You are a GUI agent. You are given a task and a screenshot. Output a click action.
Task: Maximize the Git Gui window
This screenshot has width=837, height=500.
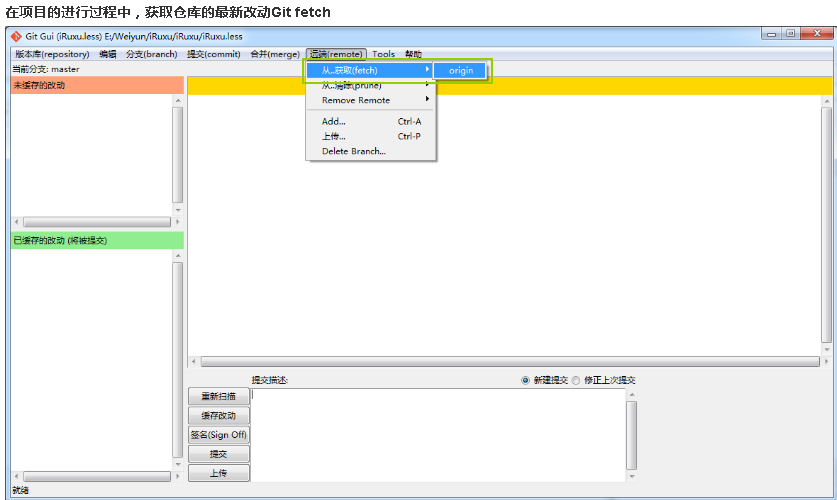click(x=790, y=34)
